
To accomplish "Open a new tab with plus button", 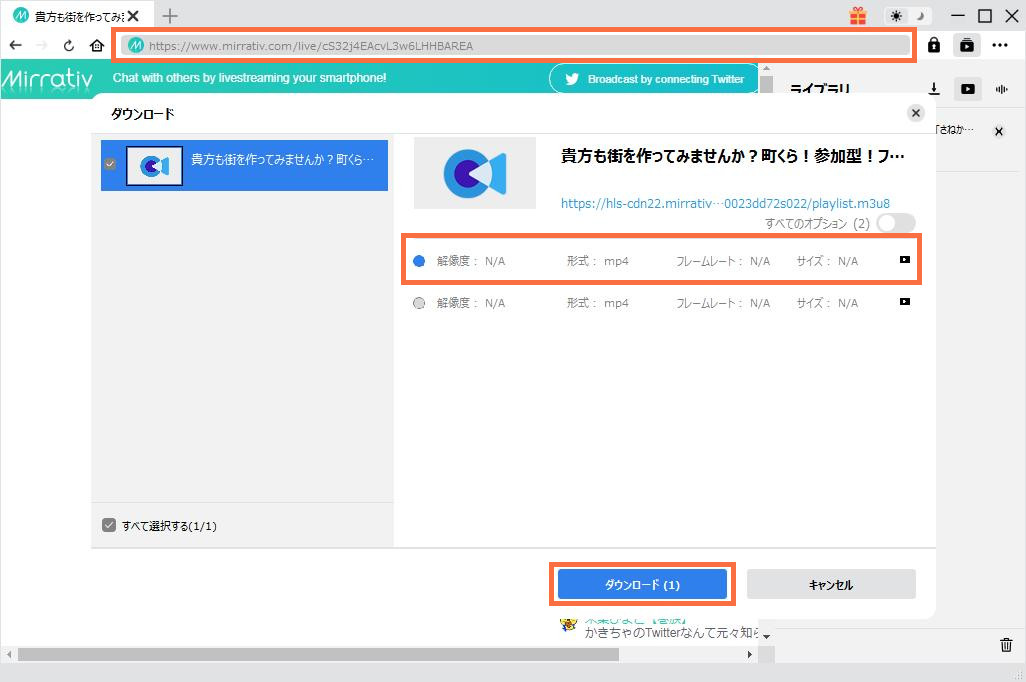I will click(x=170, y=15).
